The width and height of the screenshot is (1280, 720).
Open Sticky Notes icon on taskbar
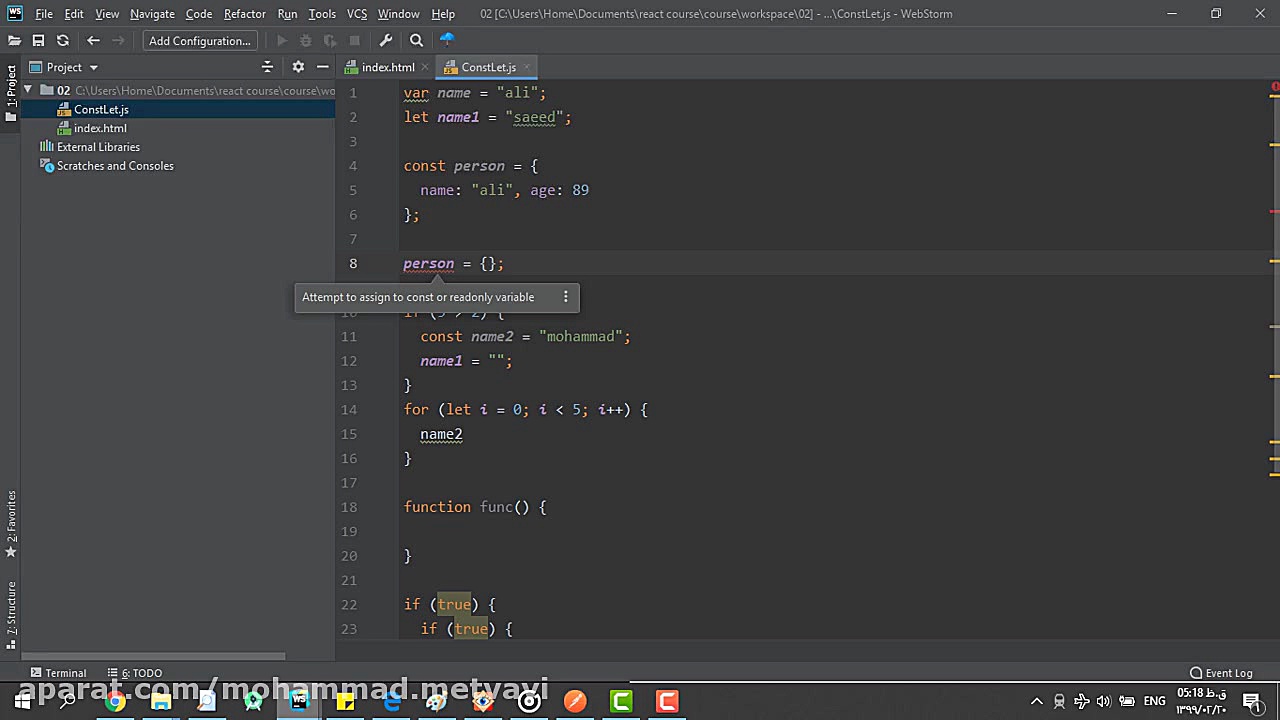345,701
